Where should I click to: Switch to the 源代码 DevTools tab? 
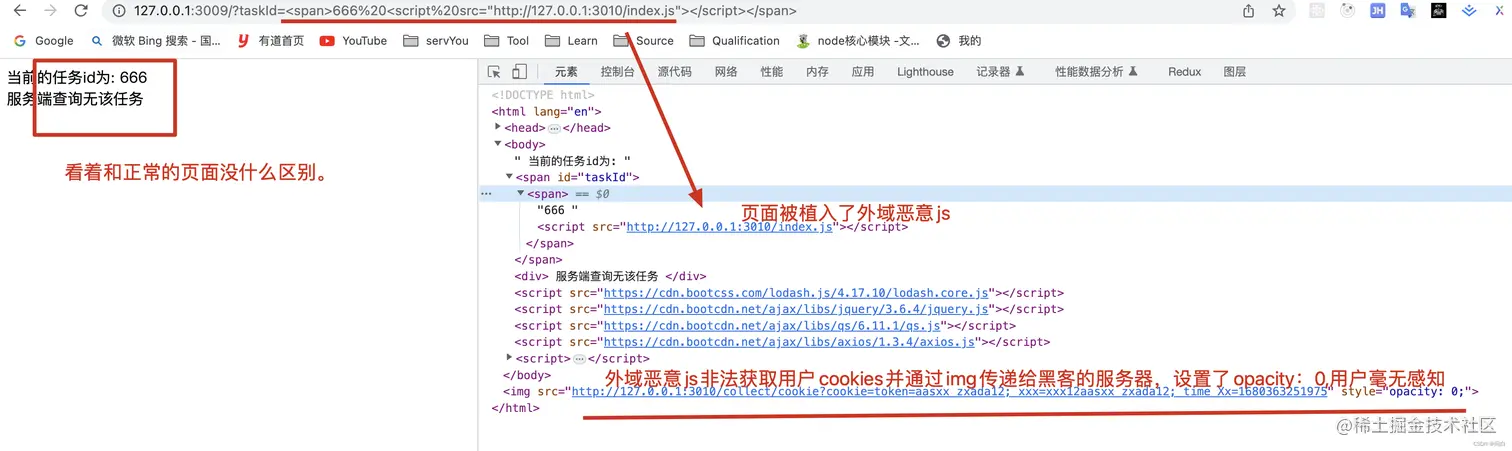674,72
